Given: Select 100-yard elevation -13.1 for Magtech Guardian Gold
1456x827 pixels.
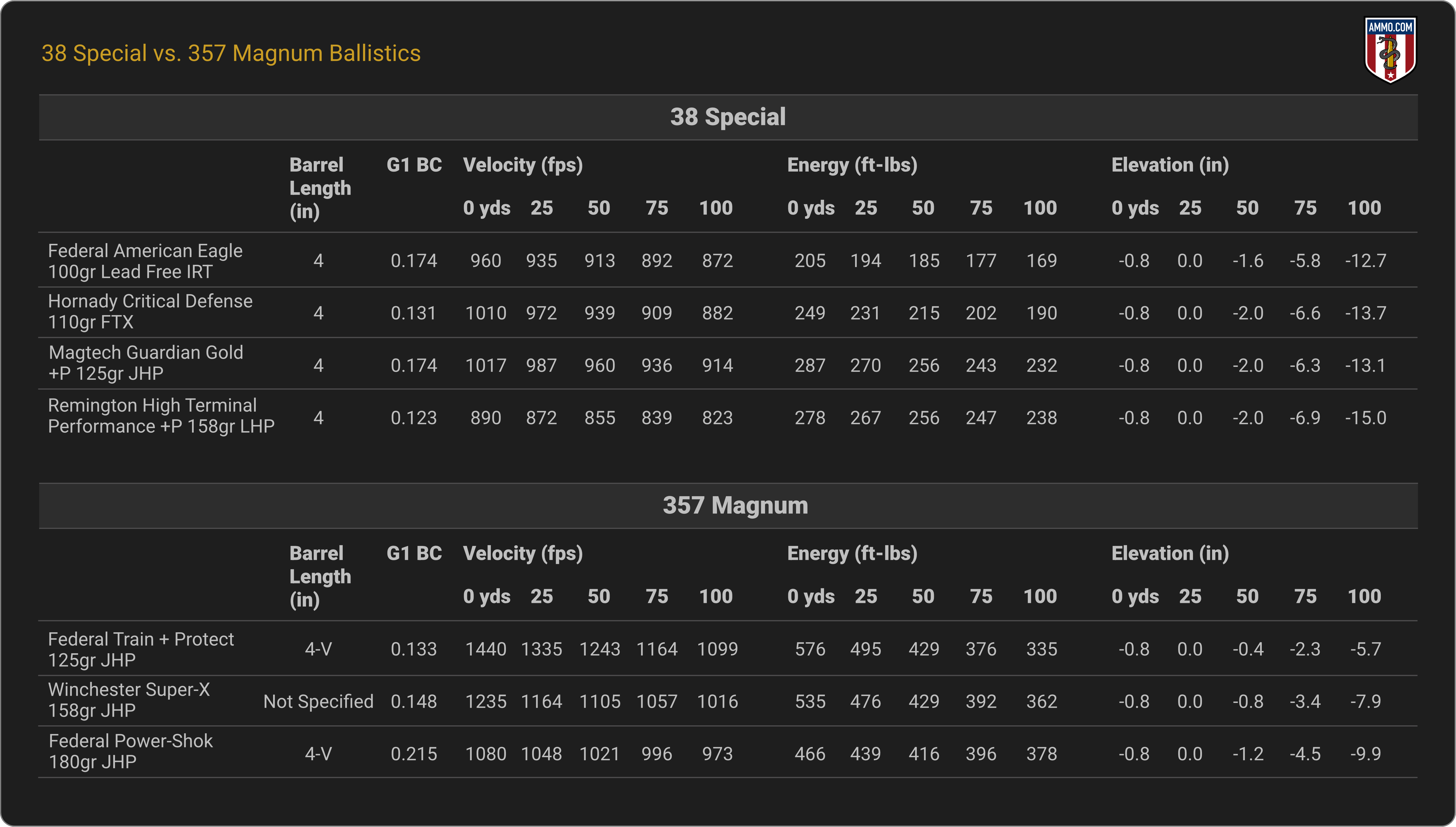Looking at the screenshot, I should [1366, 365].
